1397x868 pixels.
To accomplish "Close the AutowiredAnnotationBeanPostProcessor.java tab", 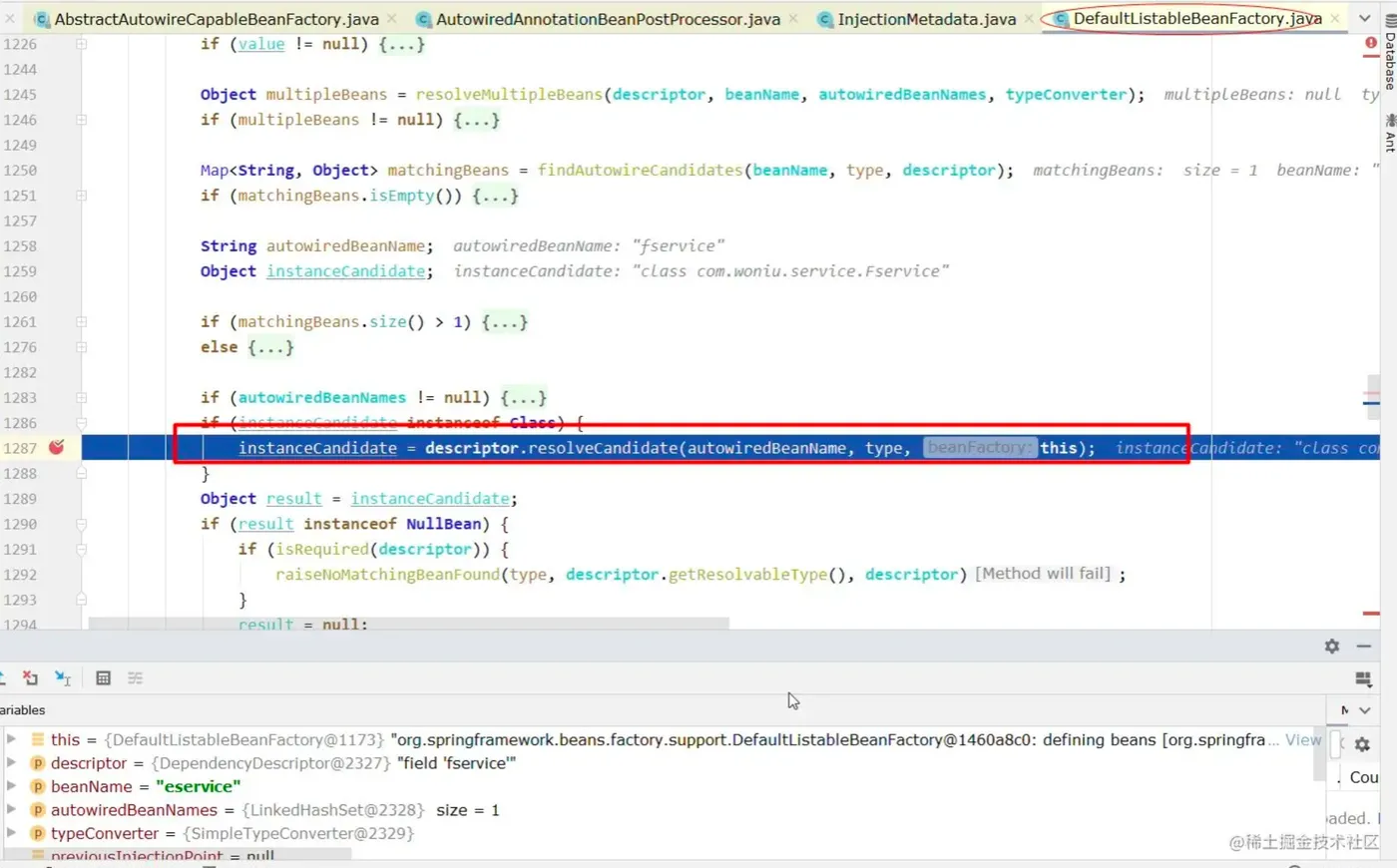I will tap(793, 19).
